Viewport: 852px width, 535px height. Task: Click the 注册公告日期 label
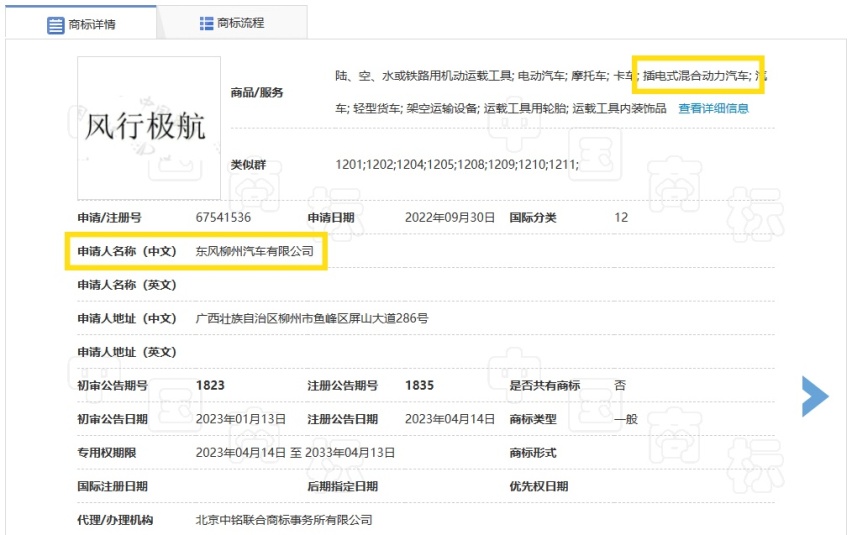[343, 419]
